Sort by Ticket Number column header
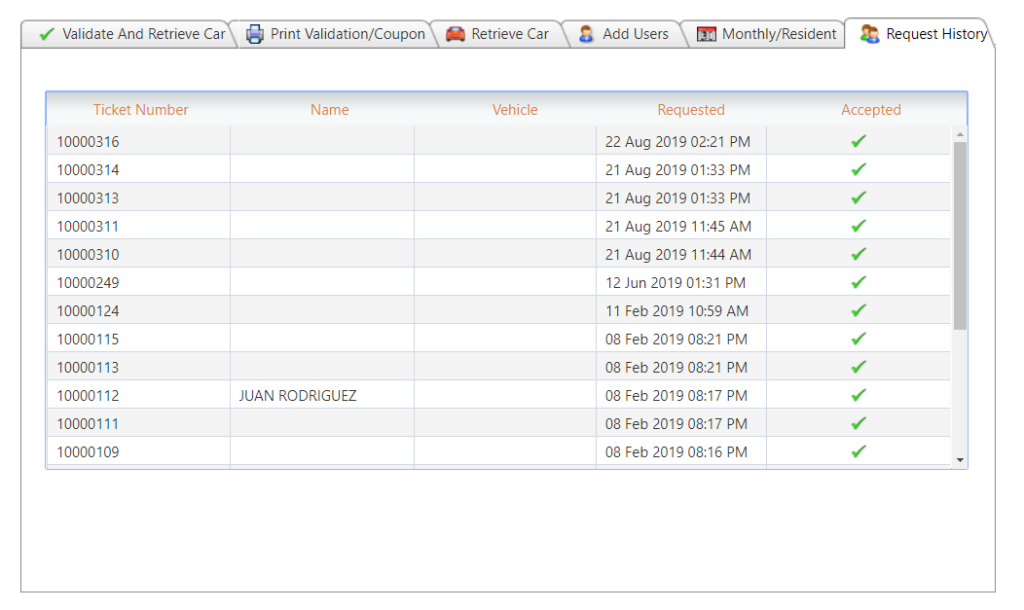Screen dimensions: 1024x610 pyautogui.click(x=141, y=110)
